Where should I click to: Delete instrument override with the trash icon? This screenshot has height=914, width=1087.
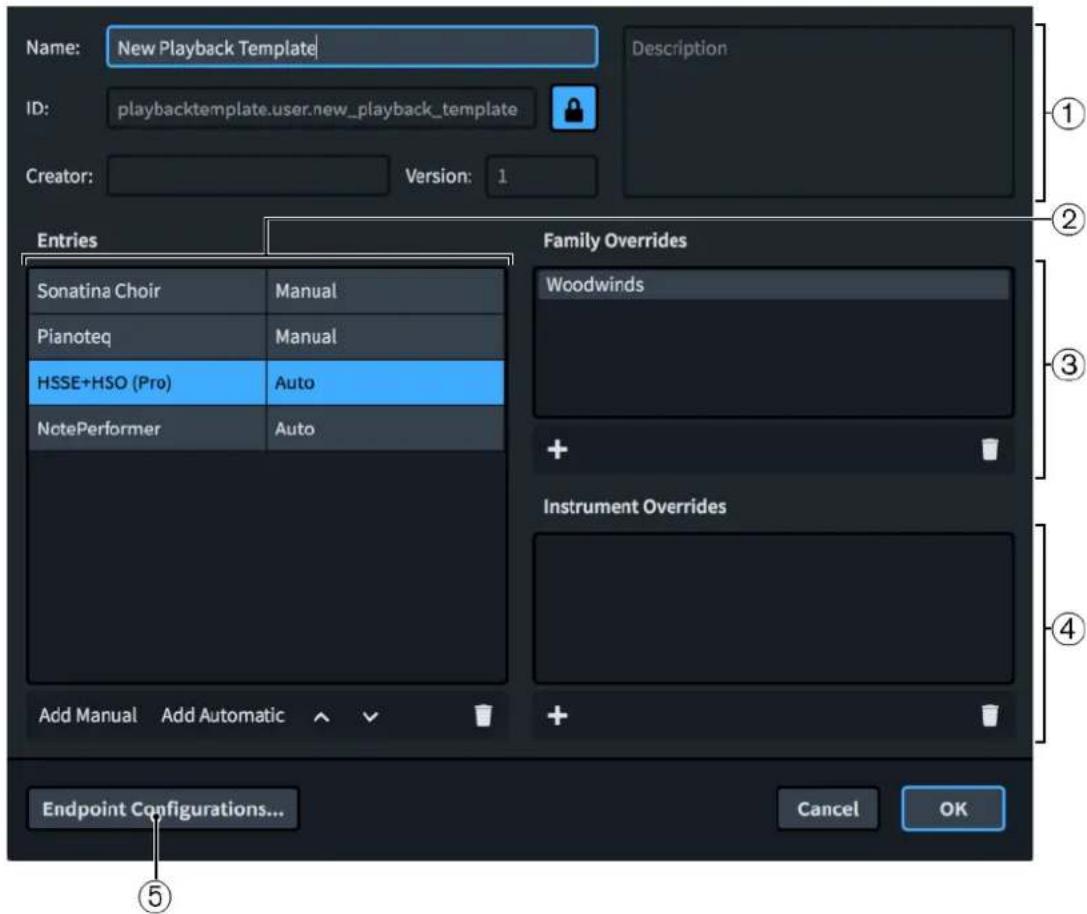coord(990,715)
